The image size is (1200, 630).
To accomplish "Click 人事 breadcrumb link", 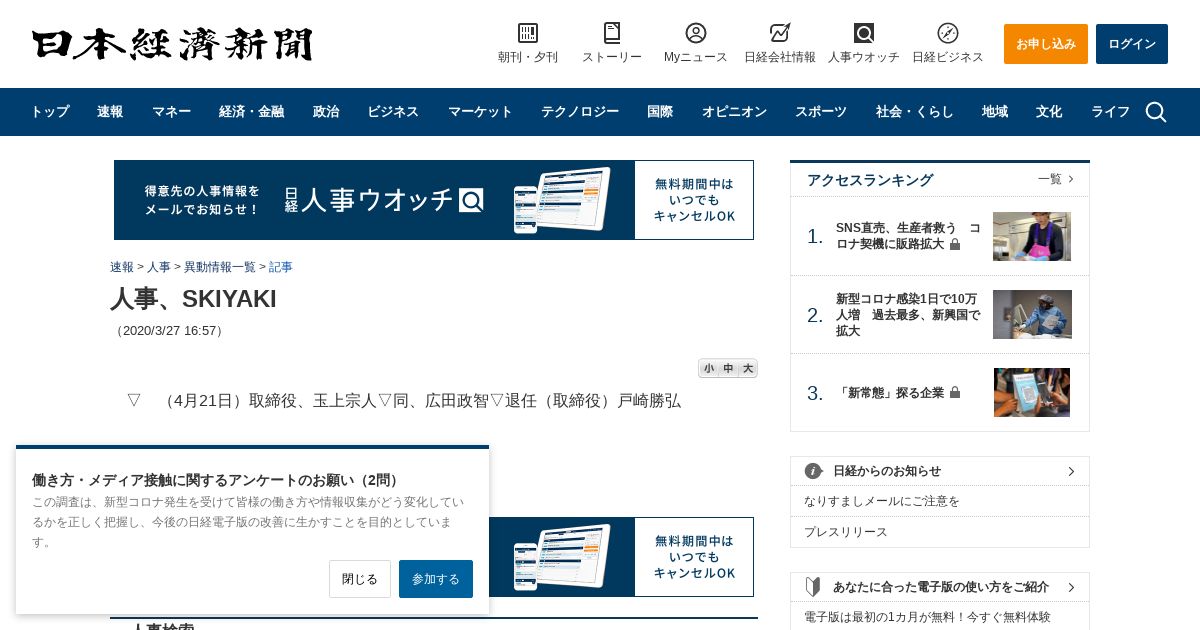I will [x=159, y=267].
